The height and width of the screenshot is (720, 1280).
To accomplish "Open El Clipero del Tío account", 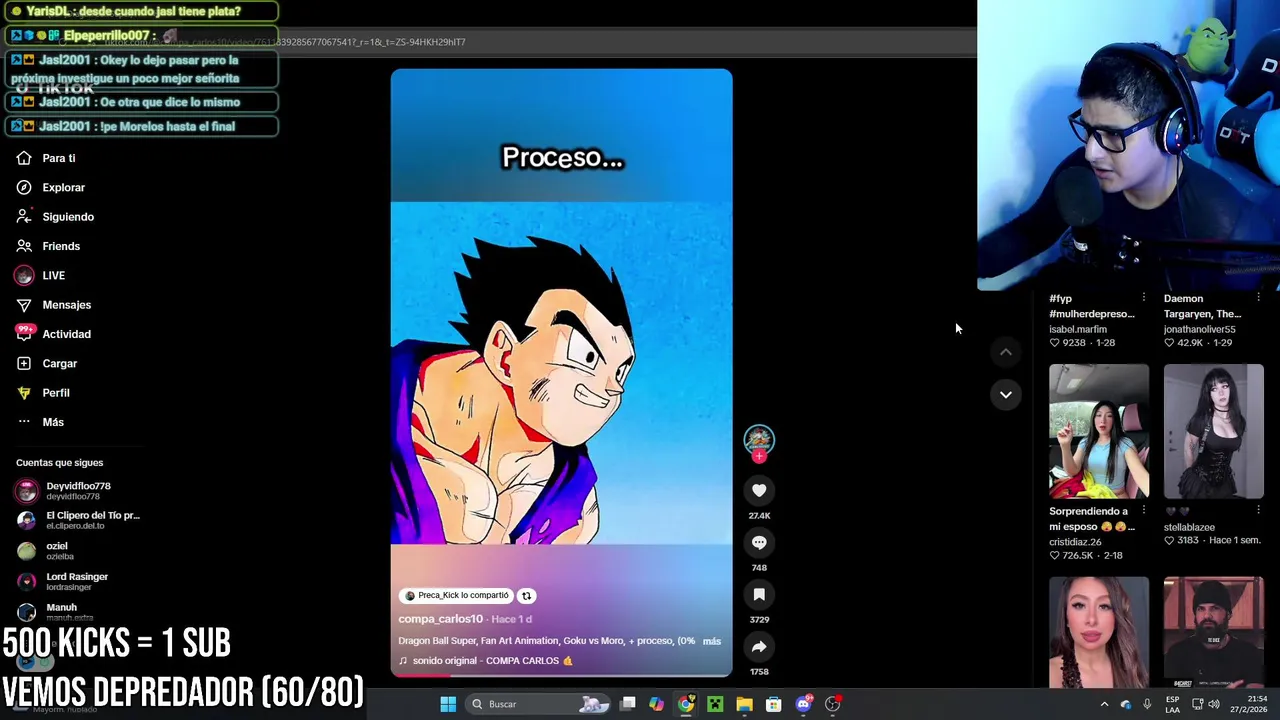I will 78,520.
